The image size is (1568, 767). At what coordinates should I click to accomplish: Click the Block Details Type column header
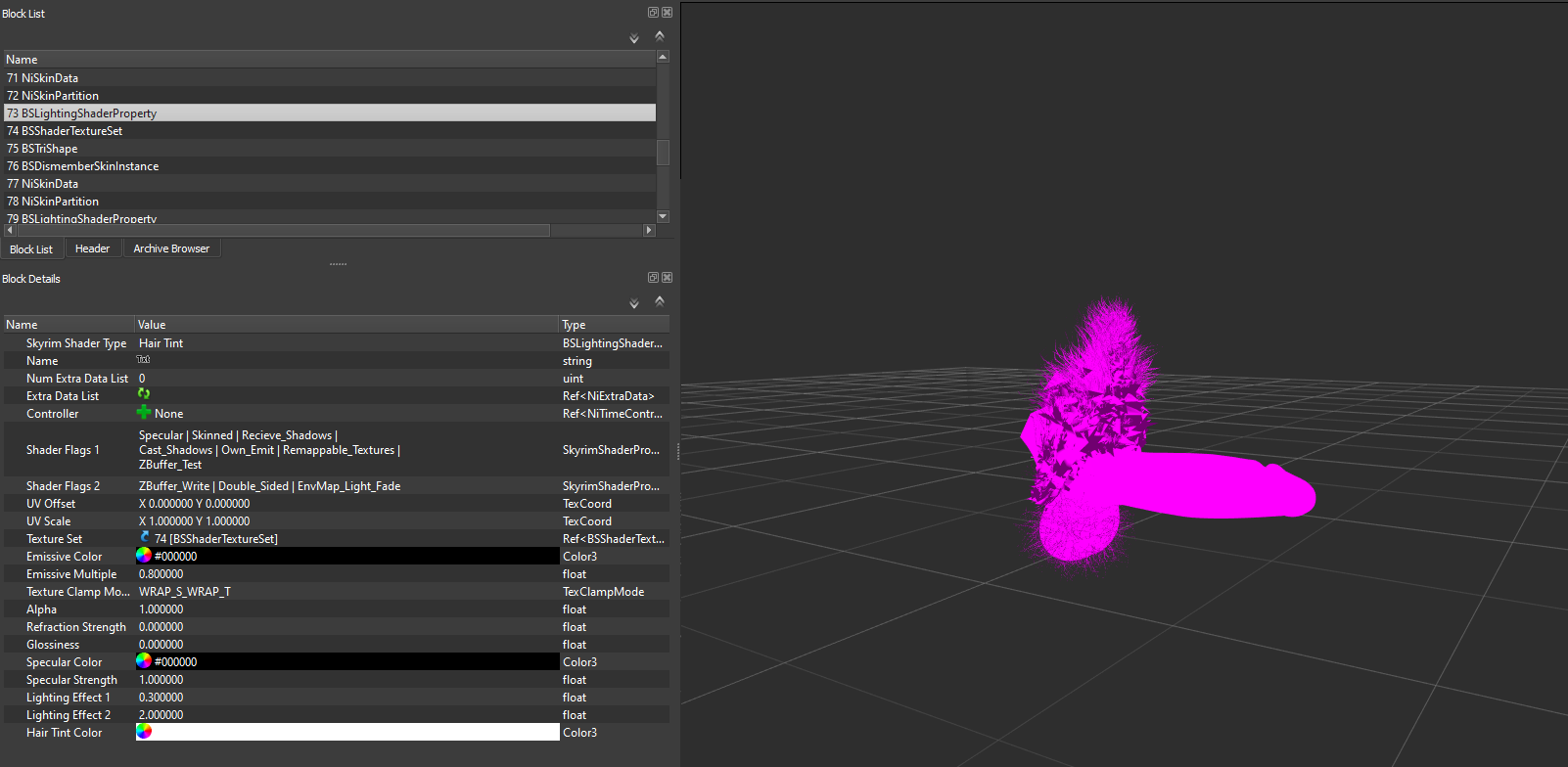pyautogui.click(x=615, y=324)
